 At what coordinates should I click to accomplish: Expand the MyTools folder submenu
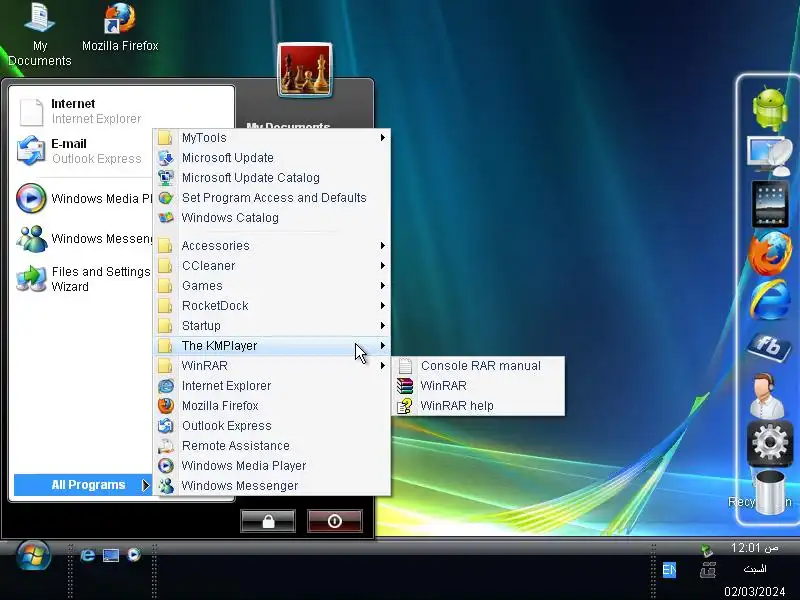point(272,138)
